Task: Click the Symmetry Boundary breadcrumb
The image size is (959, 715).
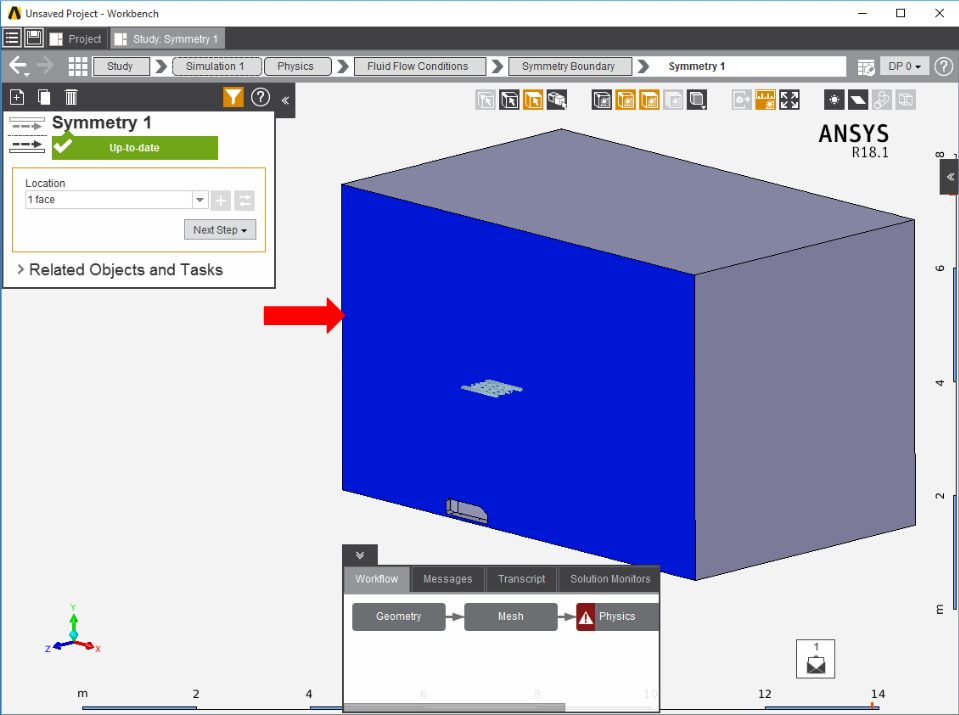Action: [x=569, y=66]
